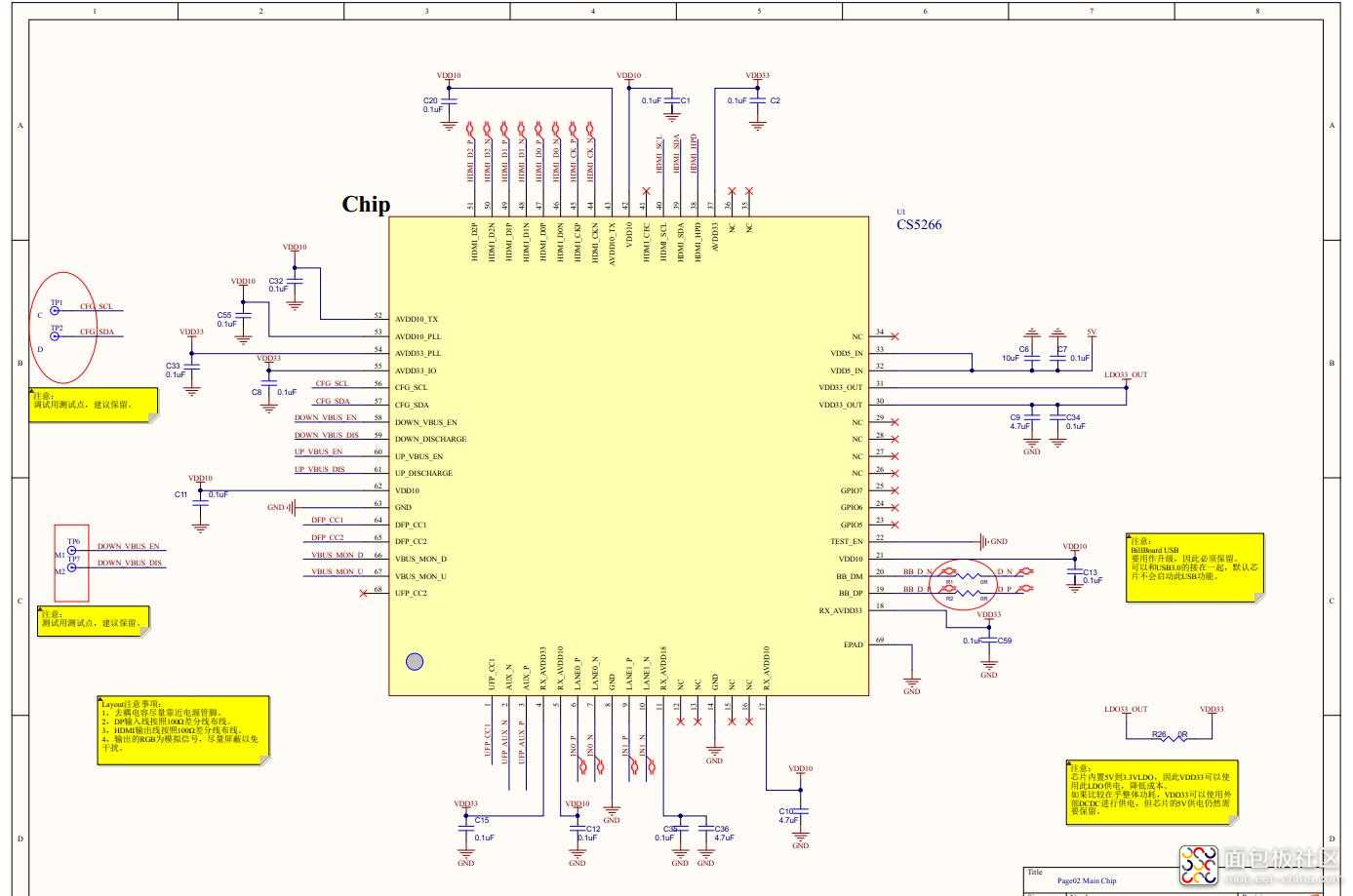Select the UP_DISCHARGE pin name
1353x896 pixels.
pos(423,474)
